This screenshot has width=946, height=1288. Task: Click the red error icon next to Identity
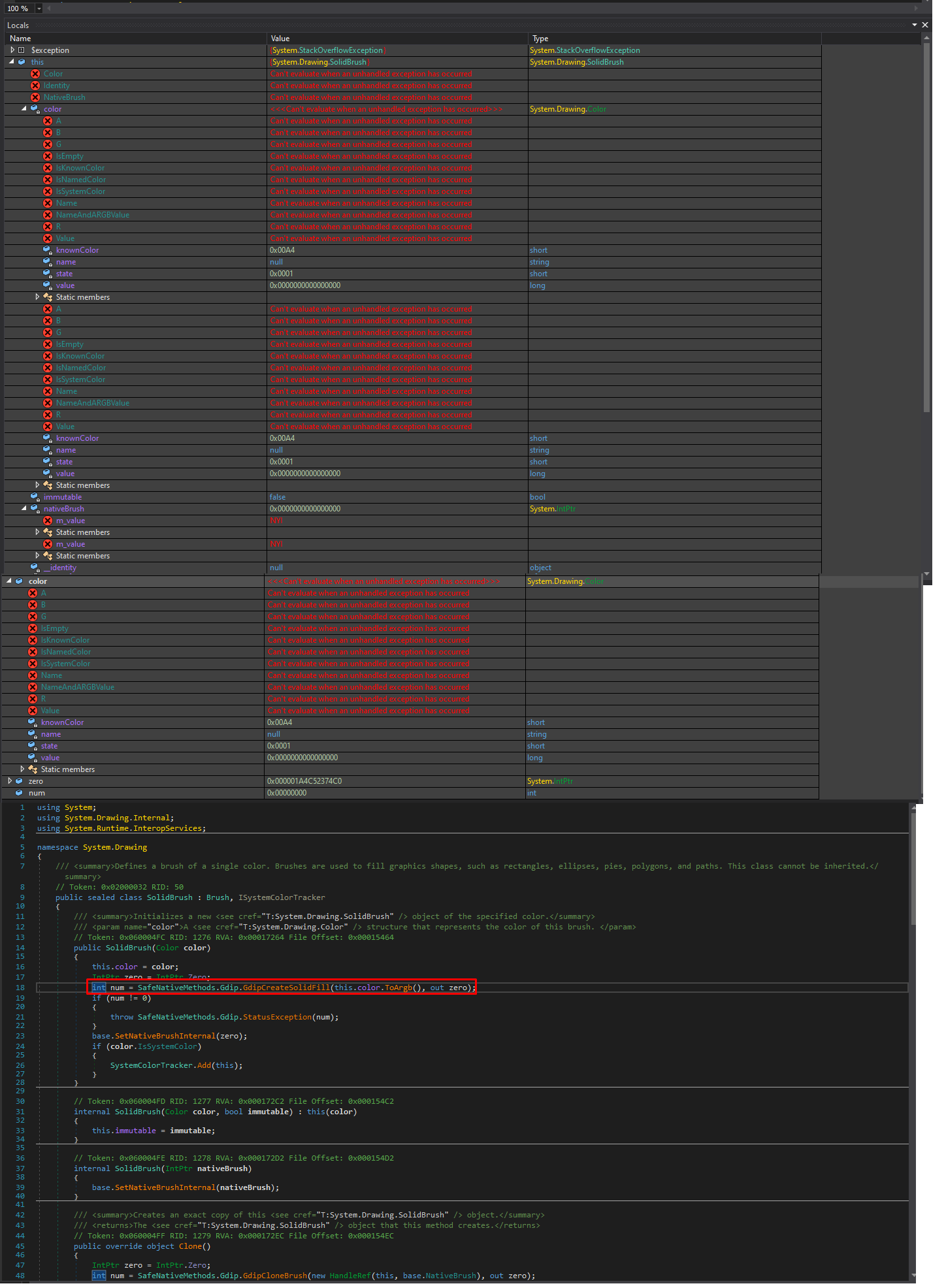[35, 86]
